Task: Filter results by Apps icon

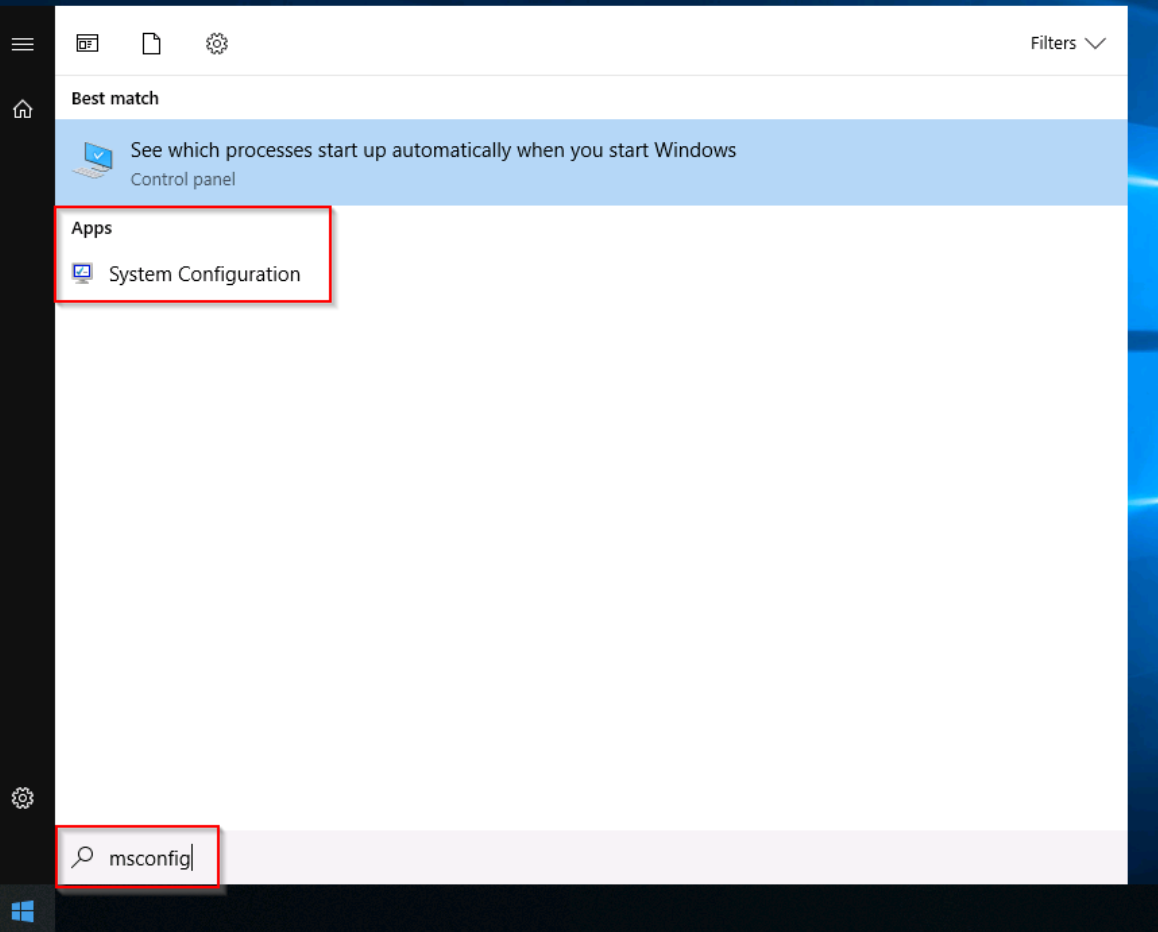Action: (x=88, y=43)
